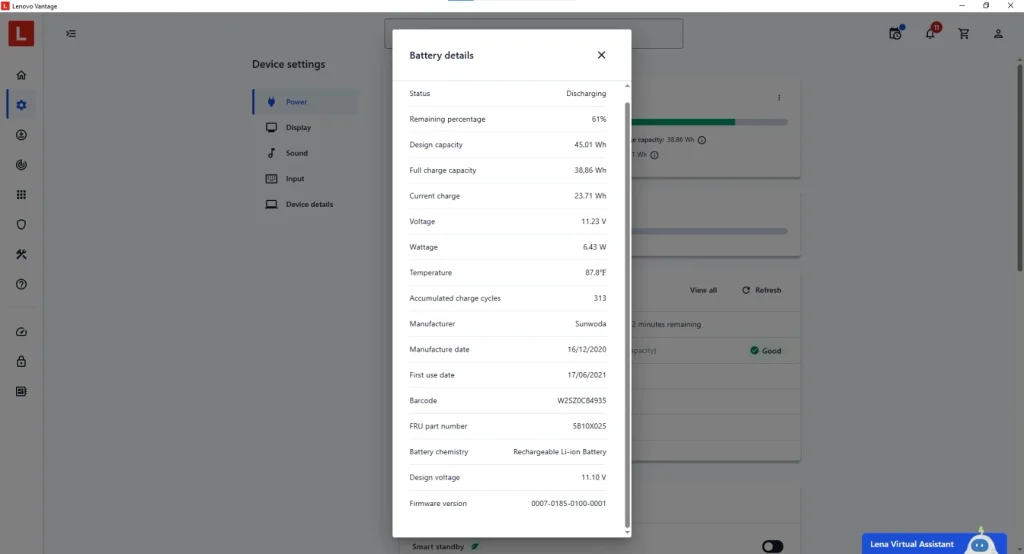The width and height of the screenshot is (1024, 554).
Task: Click the 61% remaining percentage value
Action: (x=598, y=119)
